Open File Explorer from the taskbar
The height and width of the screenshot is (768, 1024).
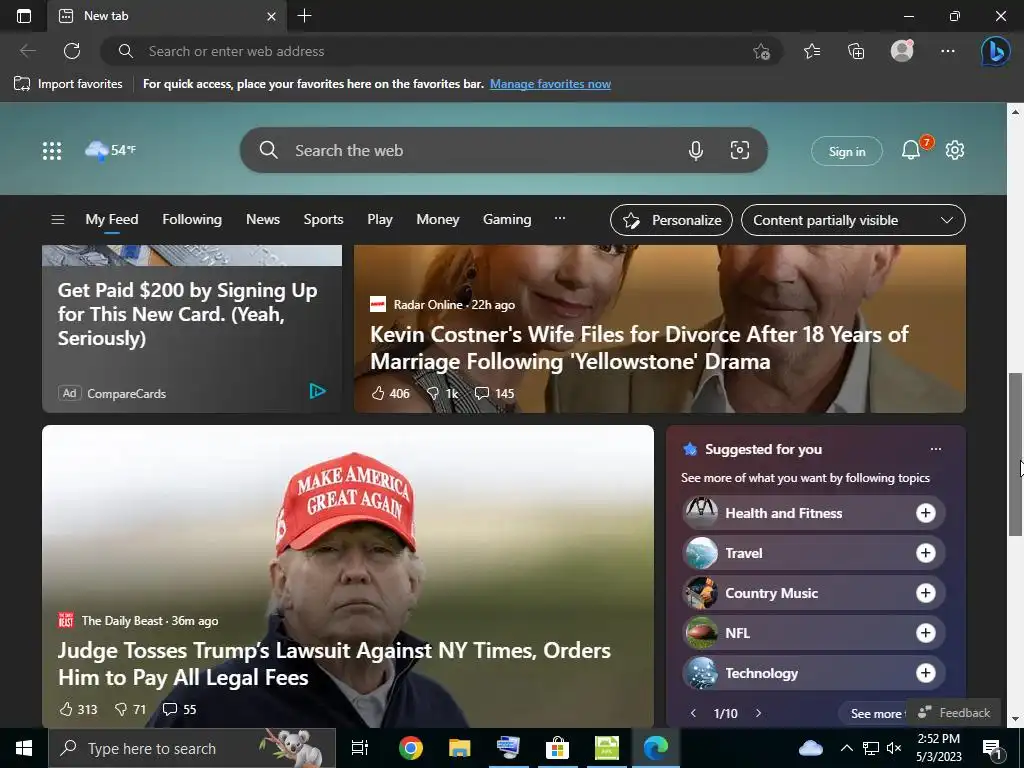(459, 748)
